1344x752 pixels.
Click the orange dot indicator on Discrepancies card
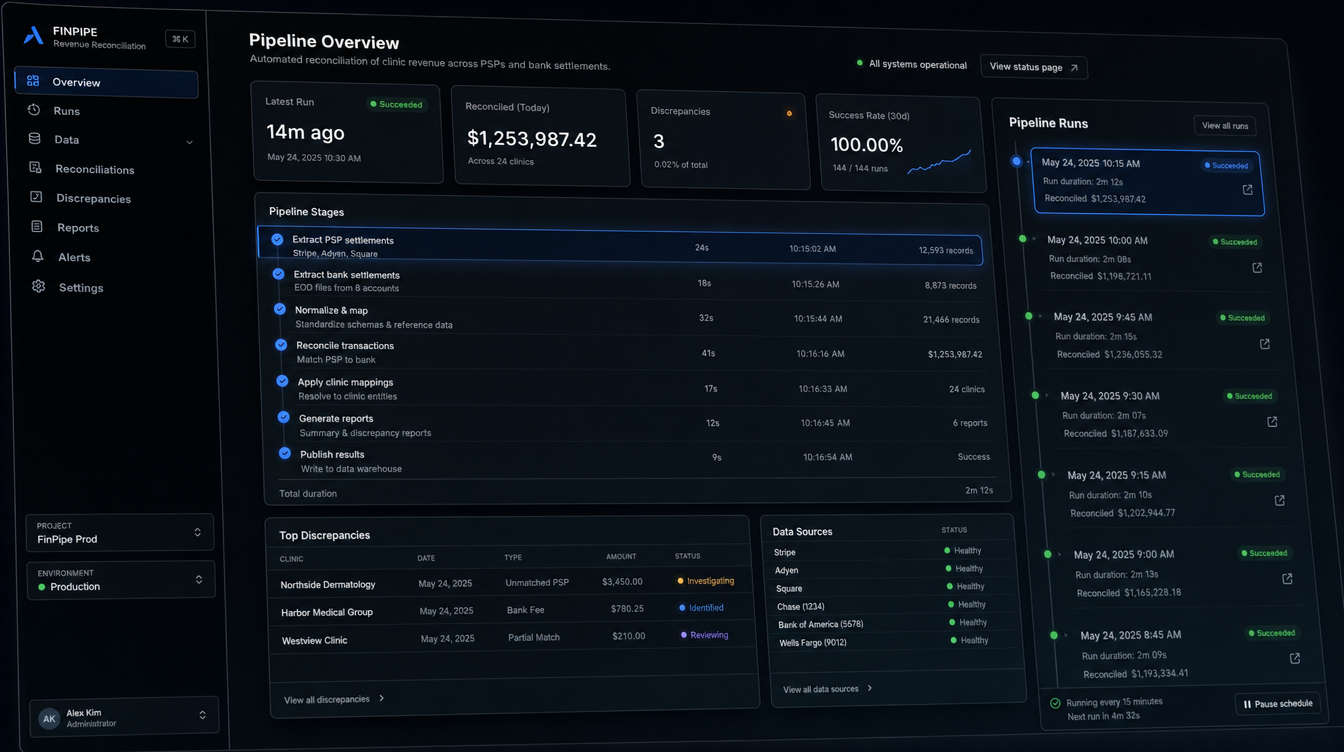789,113
